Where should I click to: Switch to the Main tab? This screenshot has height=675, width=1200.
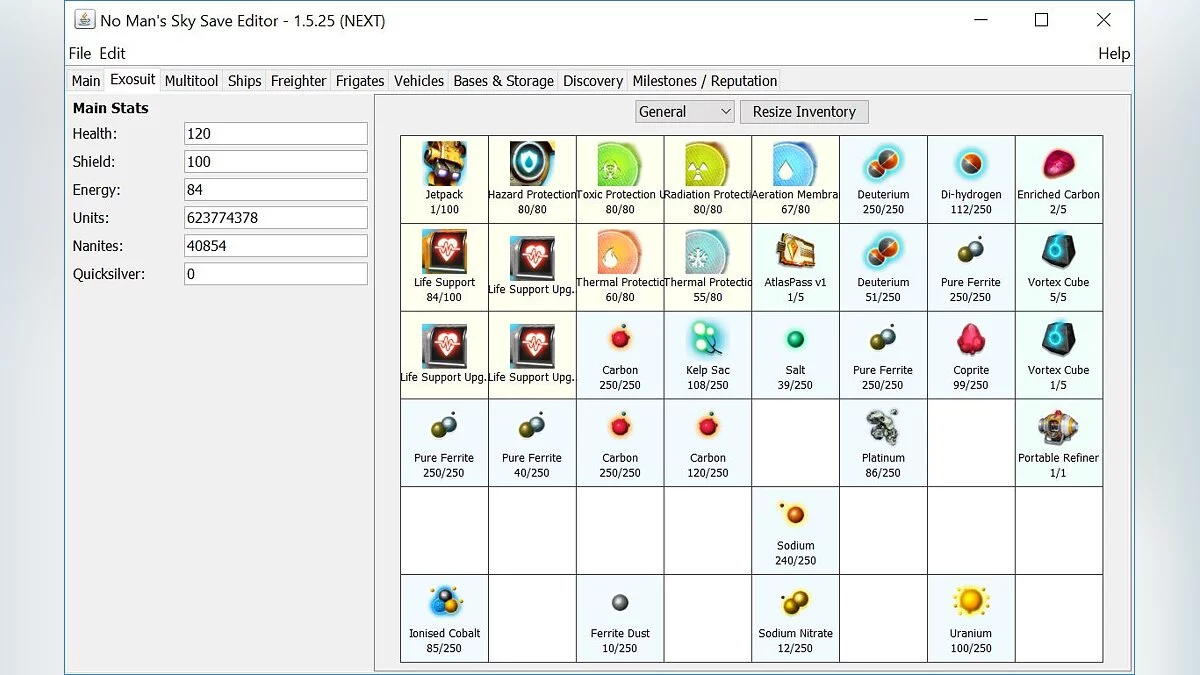click(x=86, y=81)
